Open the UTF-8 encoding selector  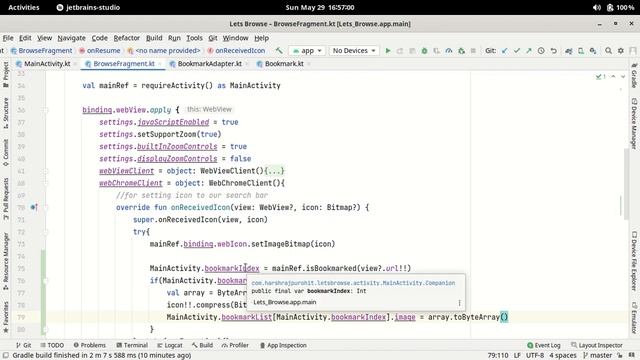[535, 356]
